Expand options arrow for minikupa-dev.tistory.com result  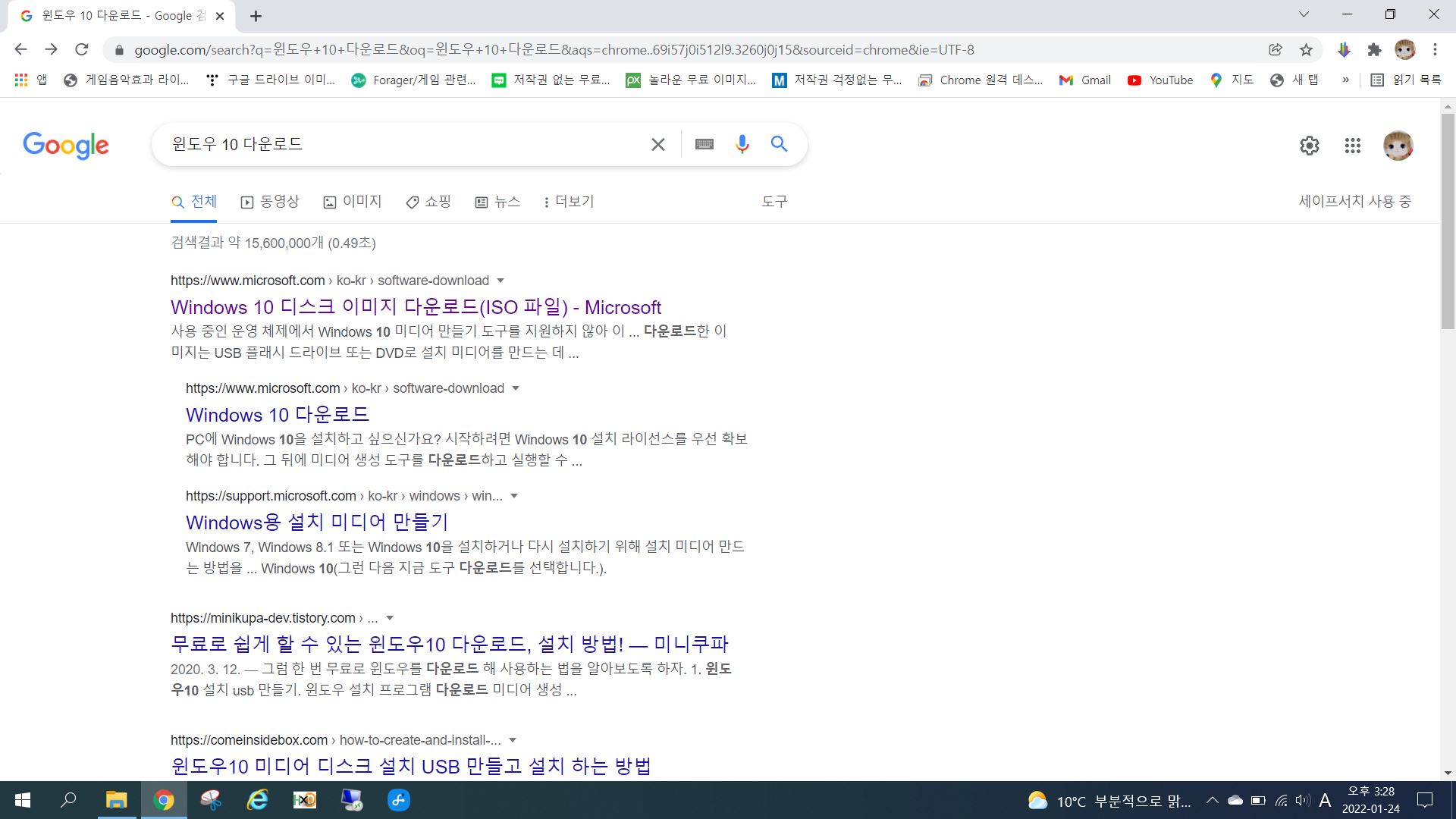click(390, 619)
